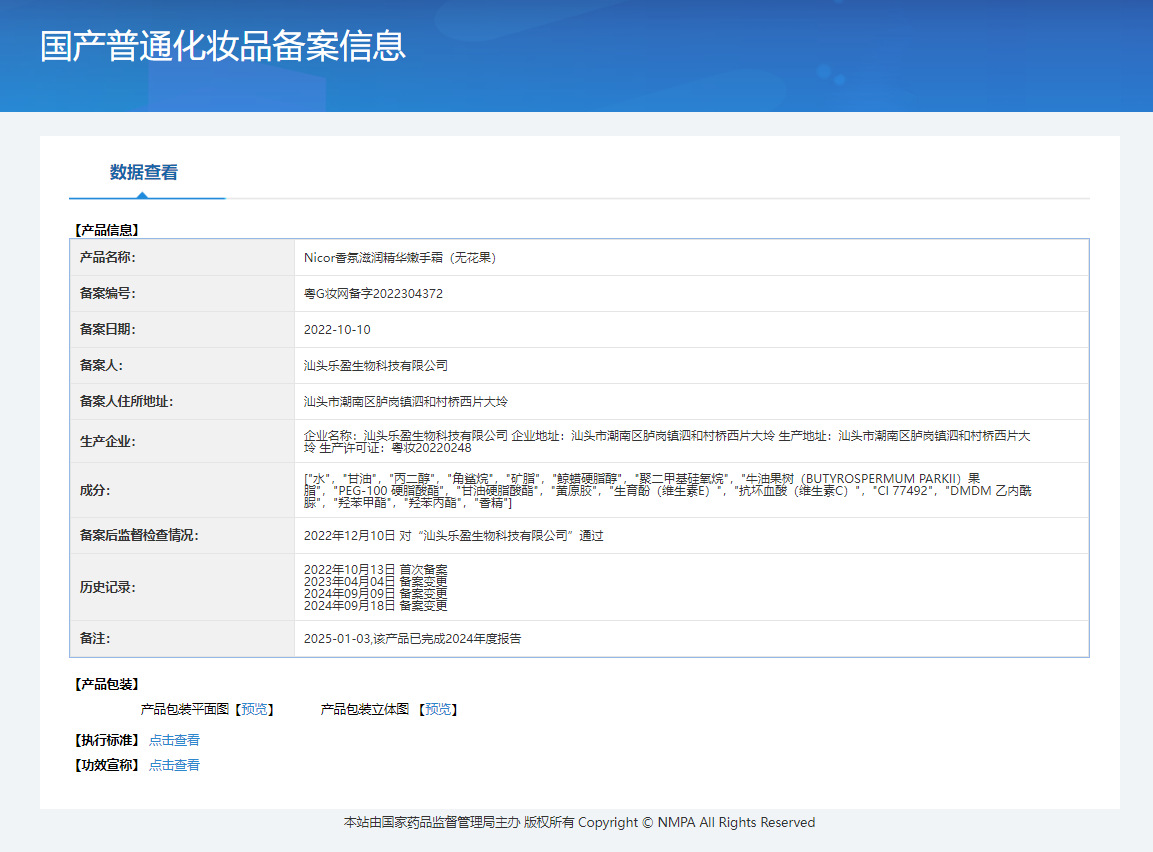Click history entry 2022年10月13日 首次备案

[376, 570]
